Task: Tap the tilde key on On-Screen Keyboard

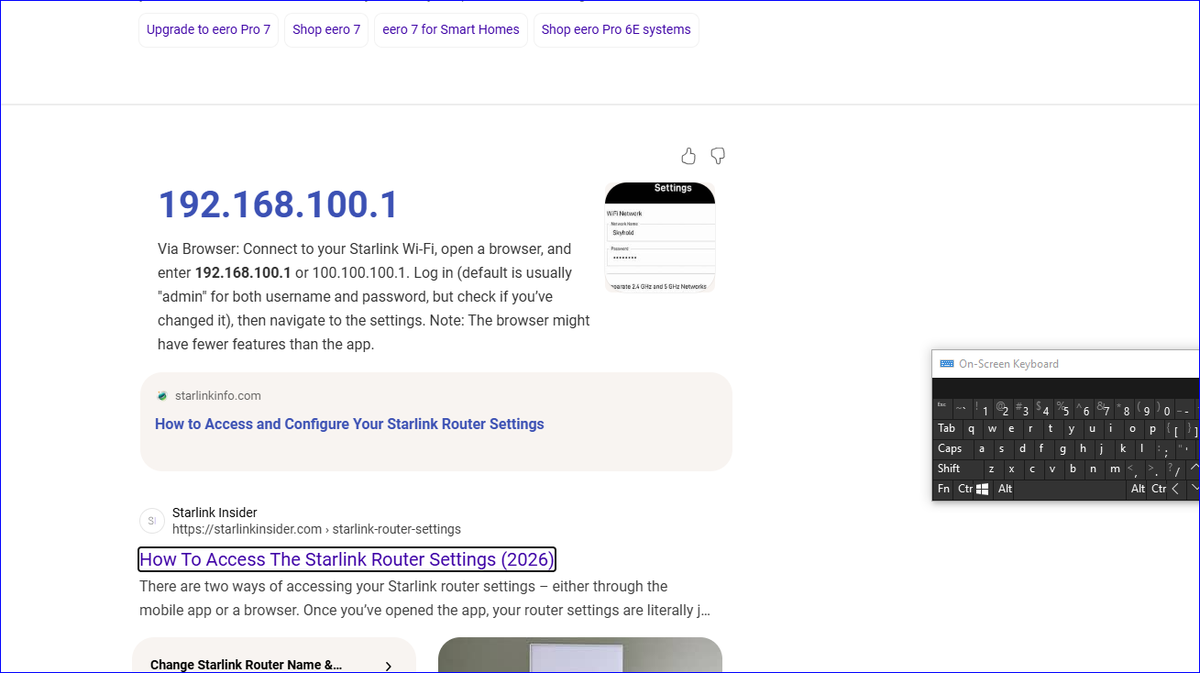Action: (963, 409)
